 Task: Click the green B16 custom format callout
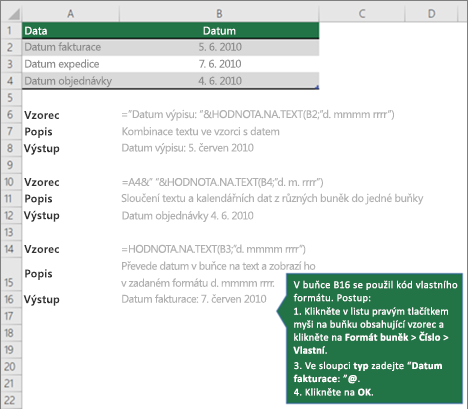click(374, 338)
